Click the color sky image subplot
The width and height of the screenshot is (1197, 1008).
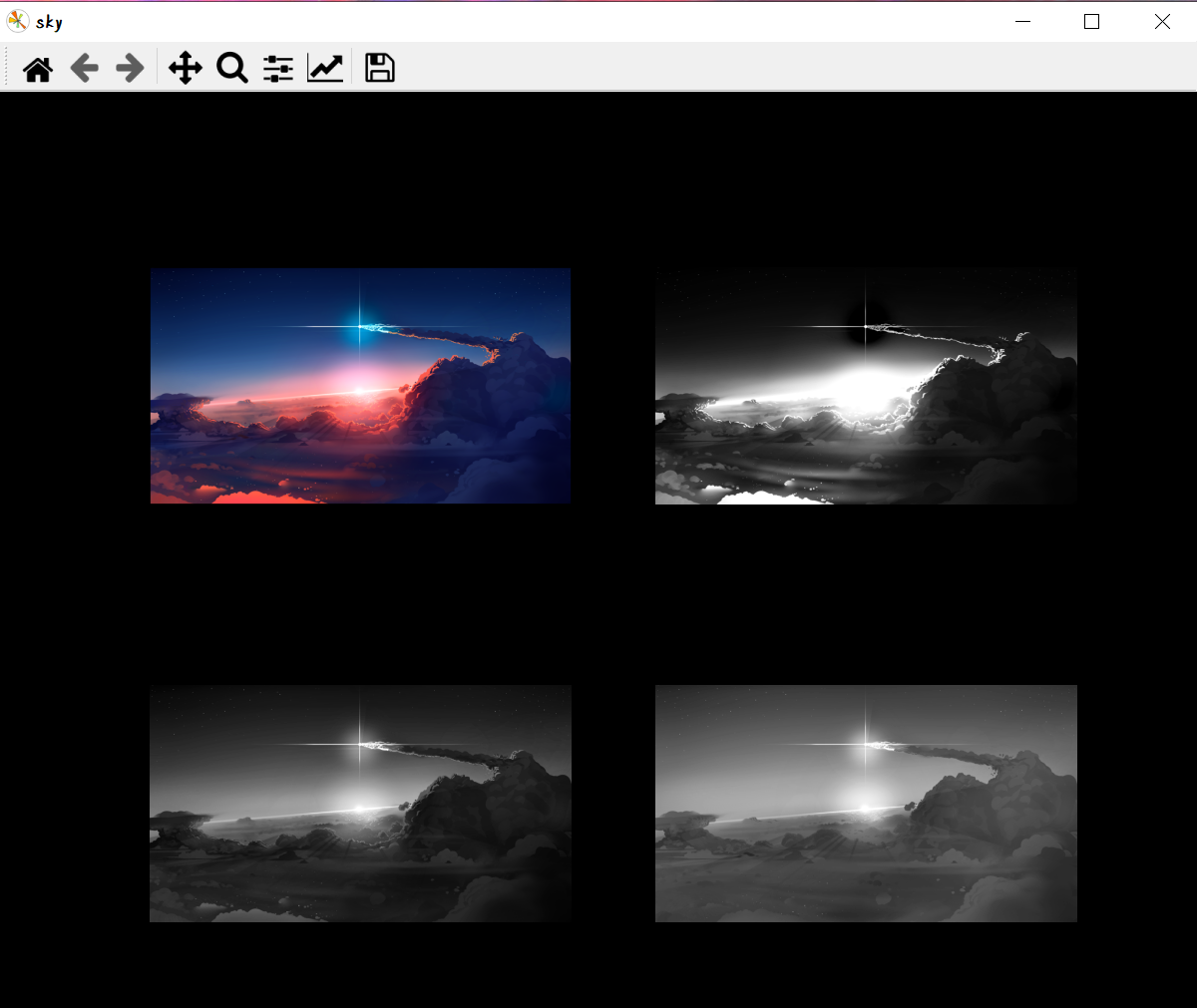tap(360, 386)
